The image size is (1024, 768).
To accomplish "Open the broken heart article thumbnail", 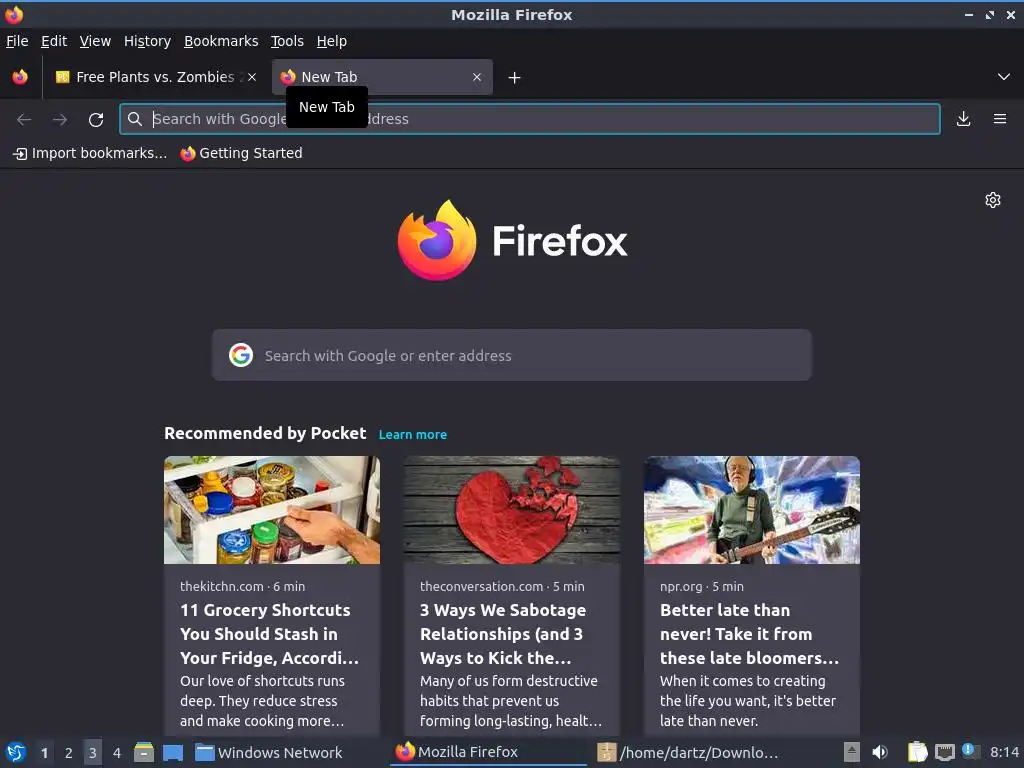I will (x=511, y=509).
